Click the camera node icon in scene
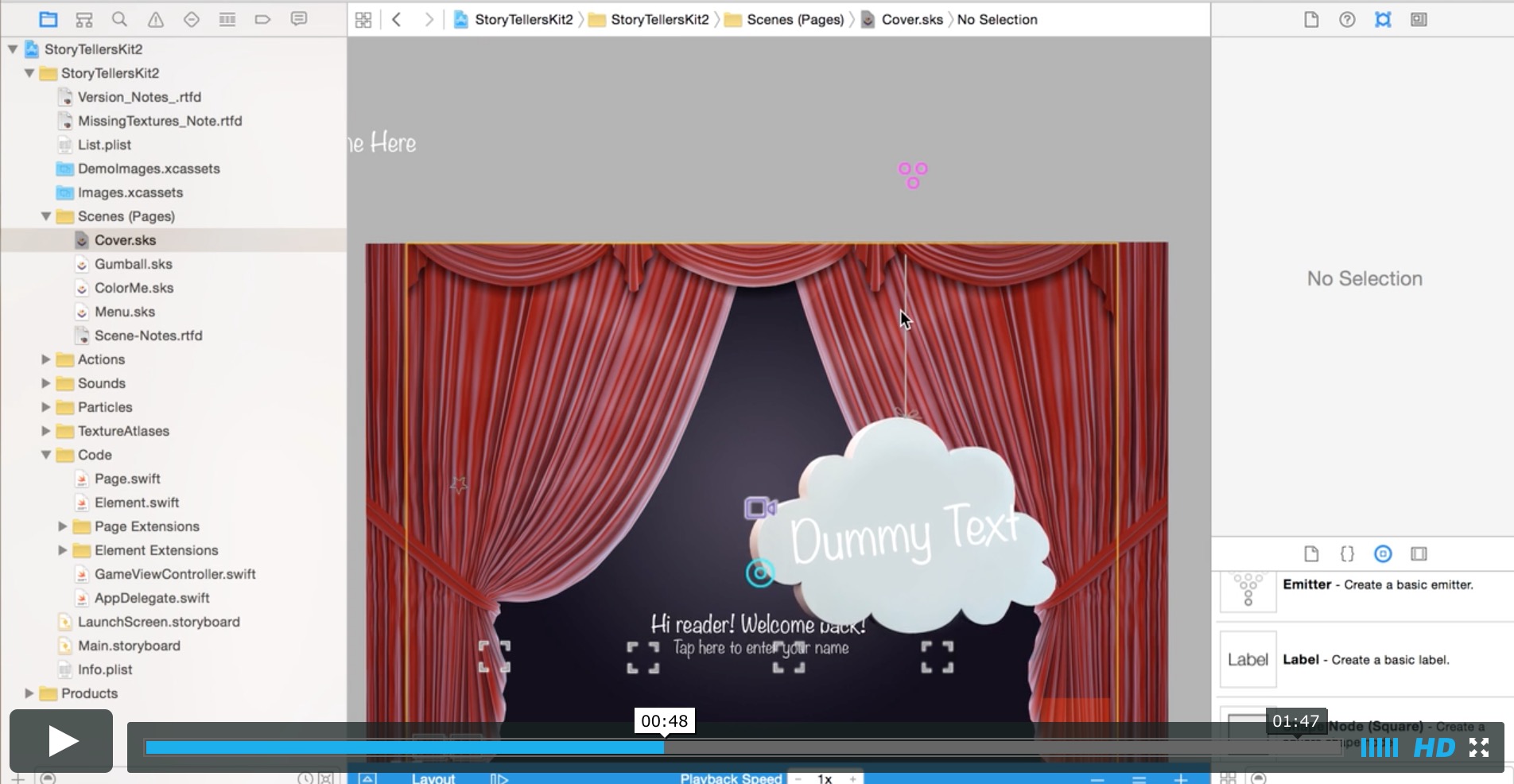Screen dimensions: 1514x784 [759, 508]
